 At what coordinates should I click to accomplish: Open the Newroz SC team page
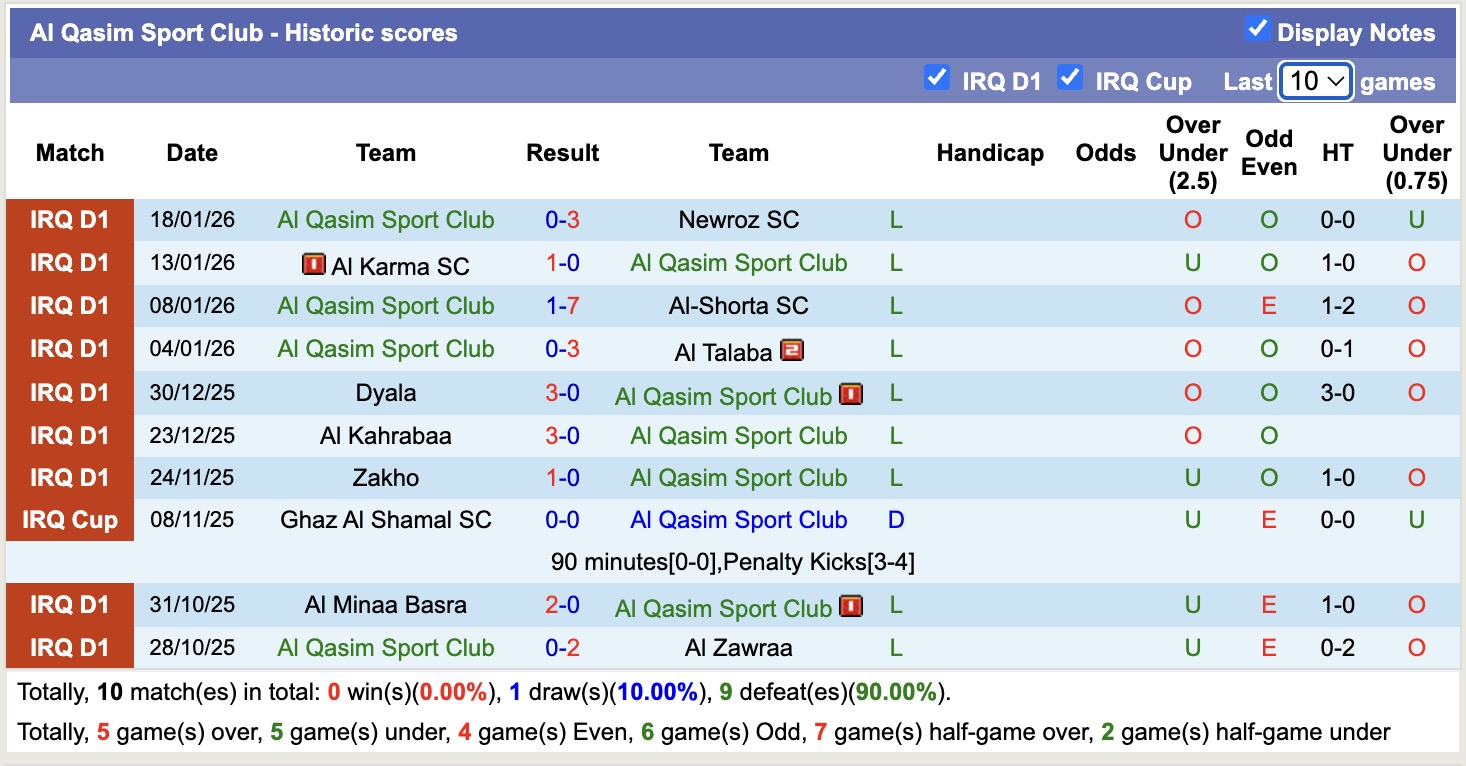coord(738,220)
